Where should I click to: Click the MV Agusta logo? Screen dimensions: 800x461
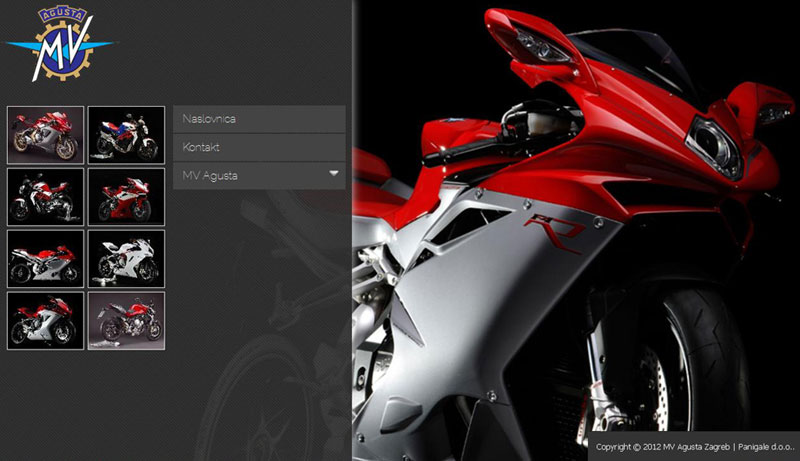point(59,45)
